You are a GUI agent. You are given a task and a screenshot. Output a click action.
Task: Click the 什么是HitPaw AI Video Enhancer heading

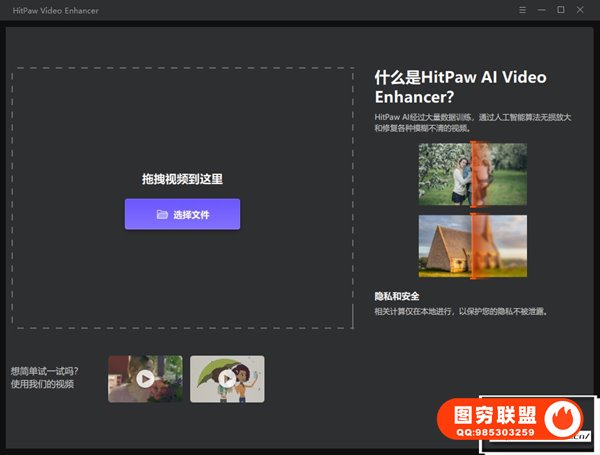point(460,87)
